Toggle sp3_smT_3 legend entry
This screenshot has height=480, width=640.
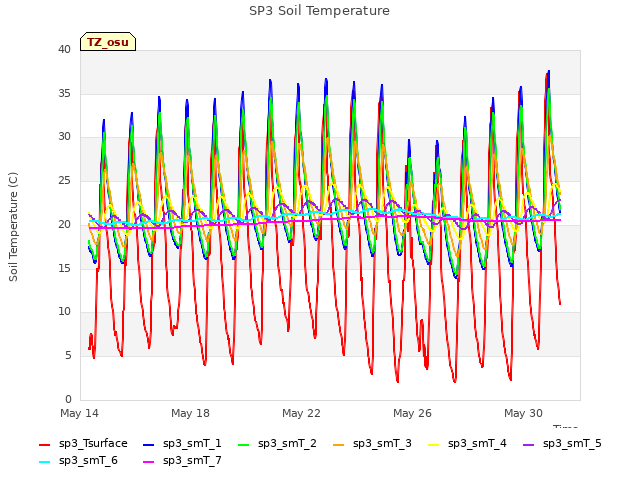[372, 444]
